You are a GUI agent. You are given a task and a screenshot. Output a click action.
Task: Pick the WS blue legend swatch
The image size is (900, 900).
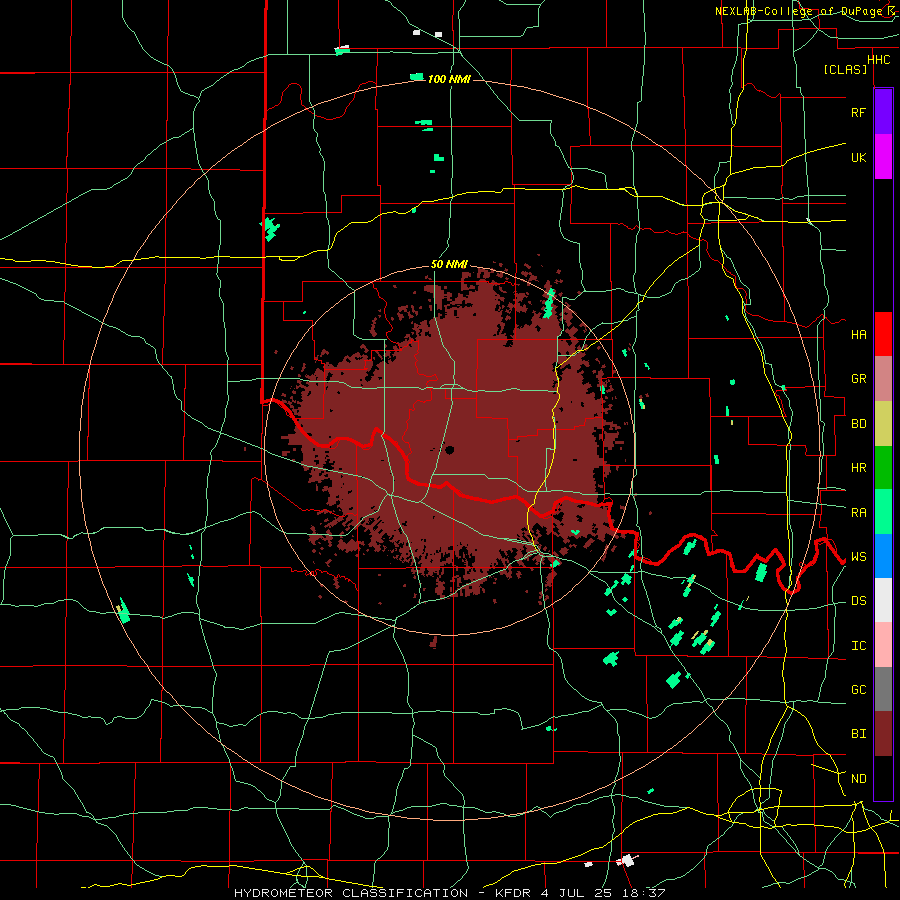click(883, 556)
